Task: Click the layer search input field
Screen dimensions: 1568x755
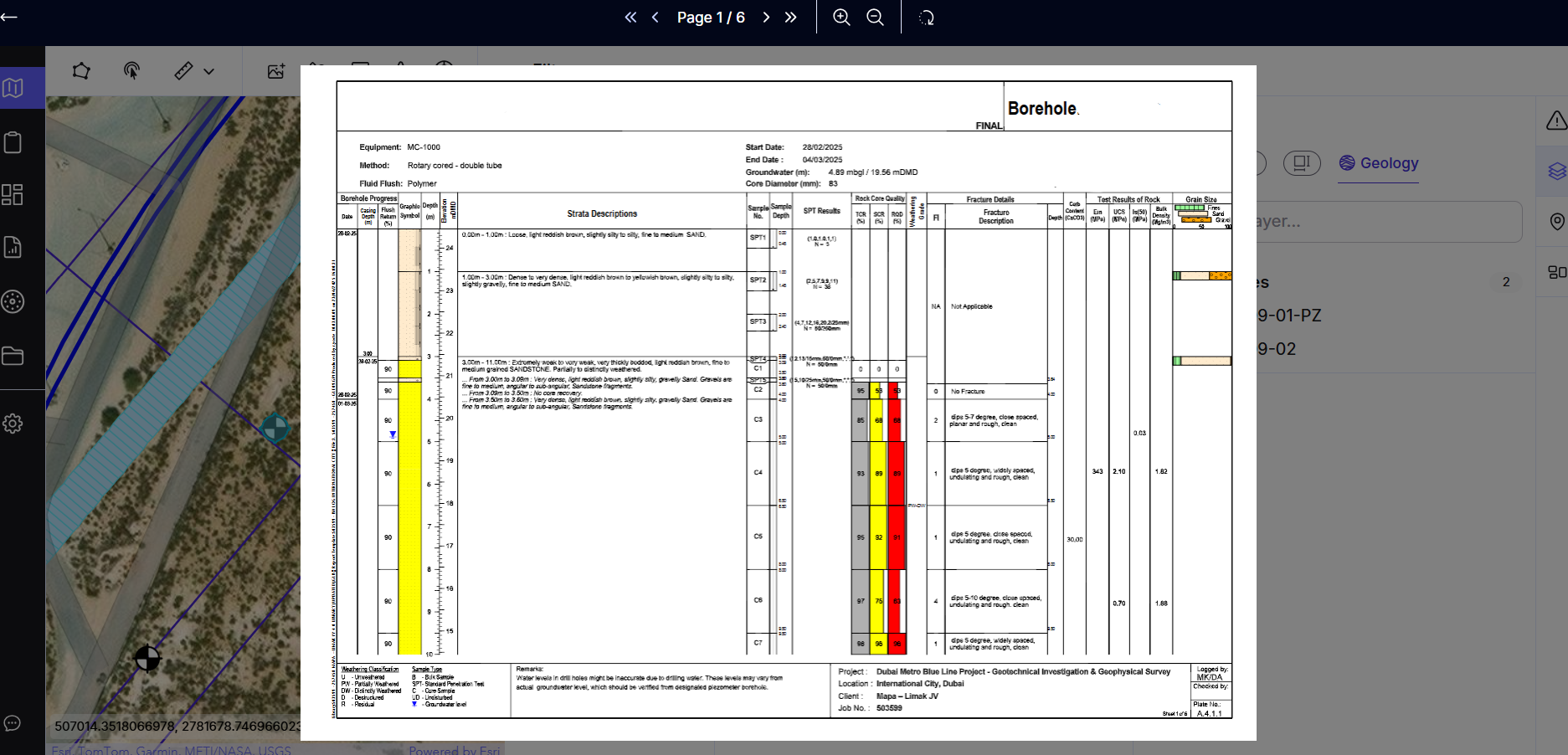Action: pos(1390,222)
